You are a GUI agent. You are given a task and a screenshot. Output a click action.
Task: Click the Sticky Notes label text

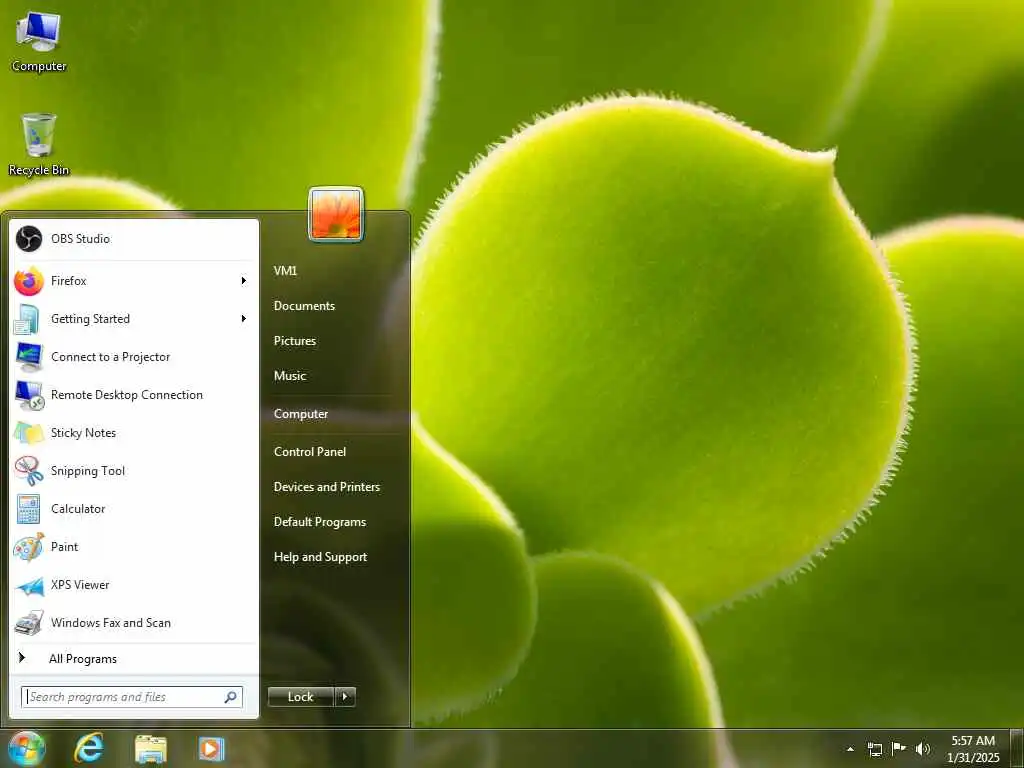[84, 433]
